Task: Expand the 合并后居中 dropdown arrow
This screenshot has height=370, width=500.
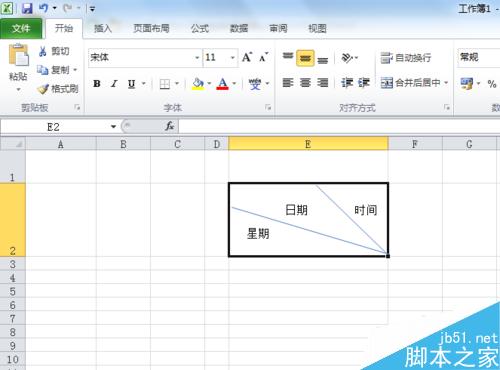Action: pyautogui.click(x=446, y=82)
